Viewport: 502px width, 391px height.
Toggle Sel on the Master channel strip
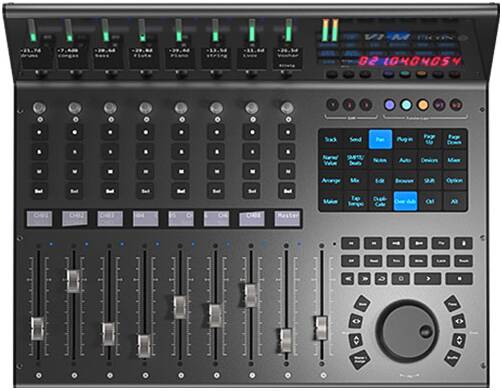click(x=287, y=191)
